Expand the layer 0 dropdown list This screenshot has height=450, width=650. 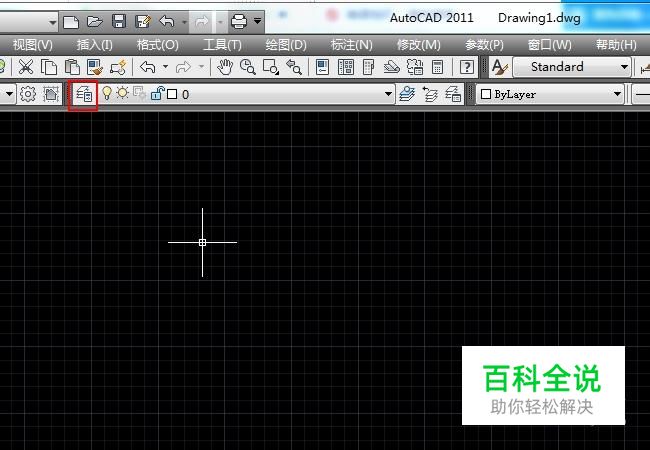click(388, 94)
